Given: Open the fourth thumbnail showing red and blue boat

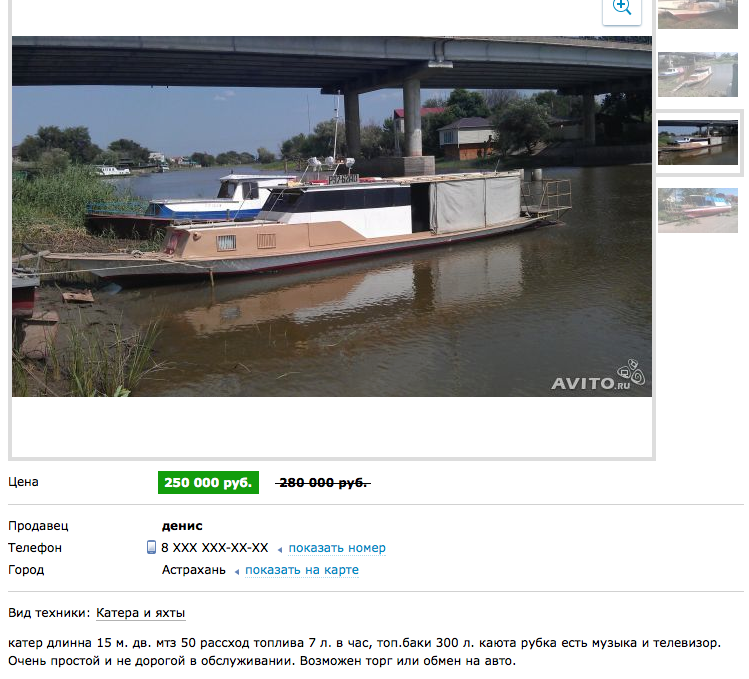Looking at the screenshot, I should pyautogui.click(x=698, y=210).
